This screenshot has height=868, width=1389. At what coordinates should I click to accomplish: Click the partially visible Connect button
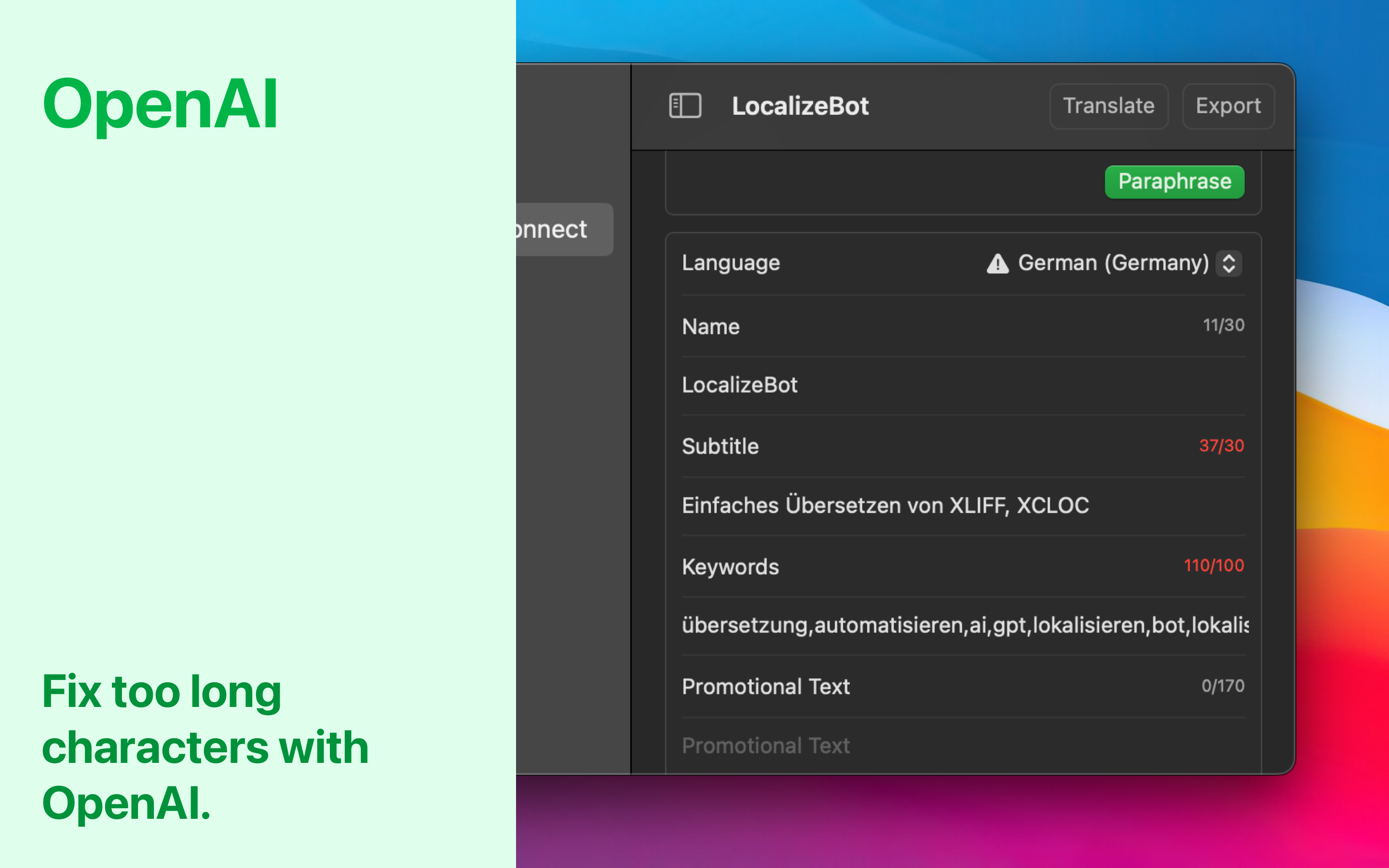pos(564,229)
